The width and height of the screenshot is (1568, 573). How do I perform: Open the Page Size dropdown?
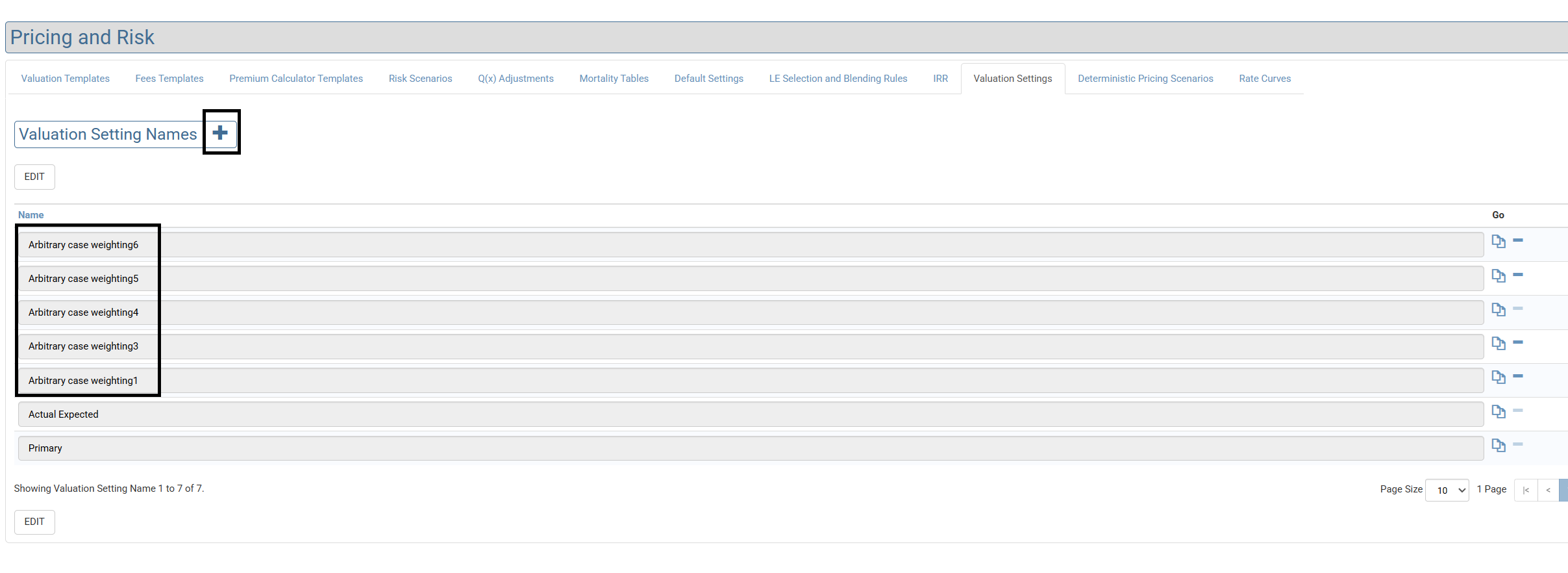tap(1447, 490)
